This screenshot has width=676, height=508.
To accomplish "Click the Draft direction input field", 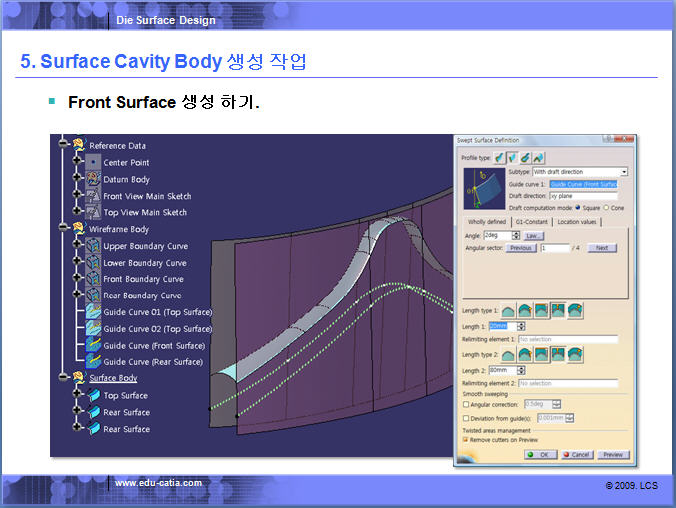I will click(583, 196).
